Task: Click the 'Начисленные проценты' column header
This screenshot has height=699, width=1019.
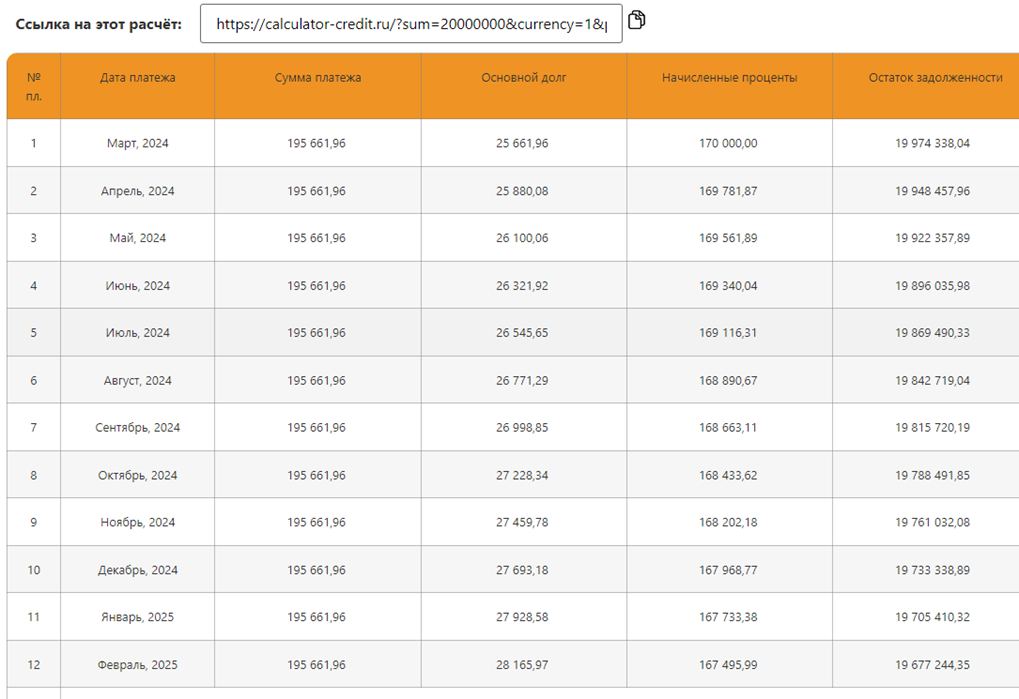Action: tap(729, 86)
